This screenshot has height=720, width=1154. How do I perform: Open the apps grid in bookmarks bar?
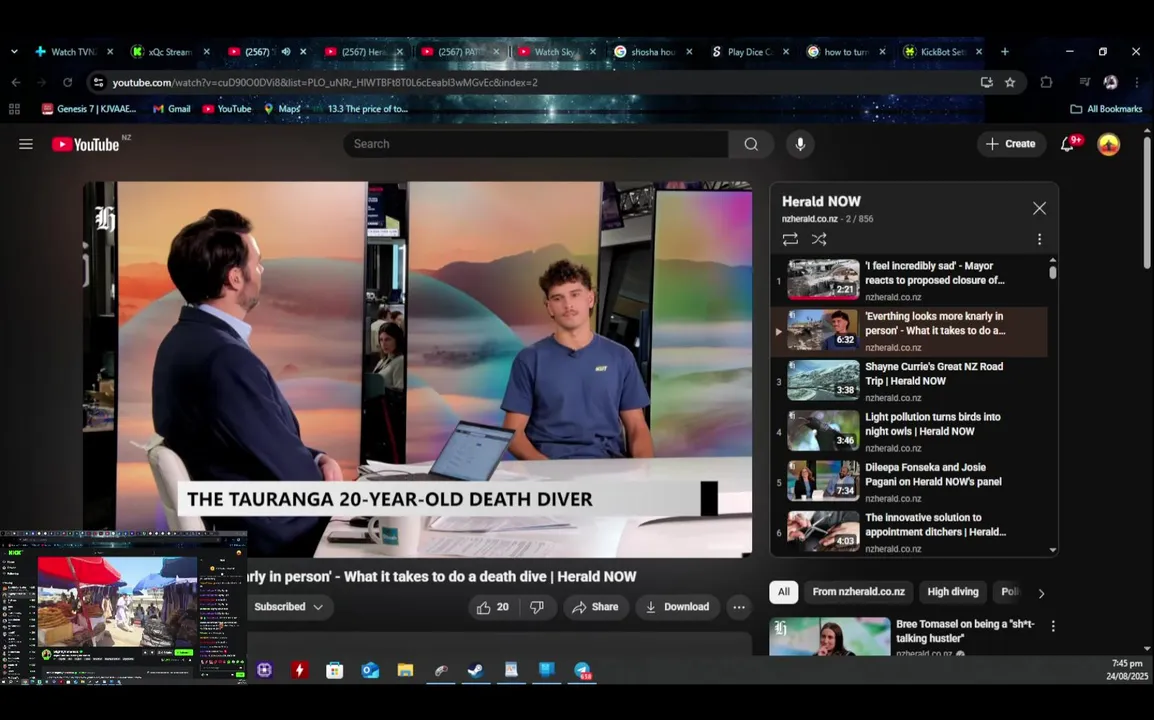(14, 109)
